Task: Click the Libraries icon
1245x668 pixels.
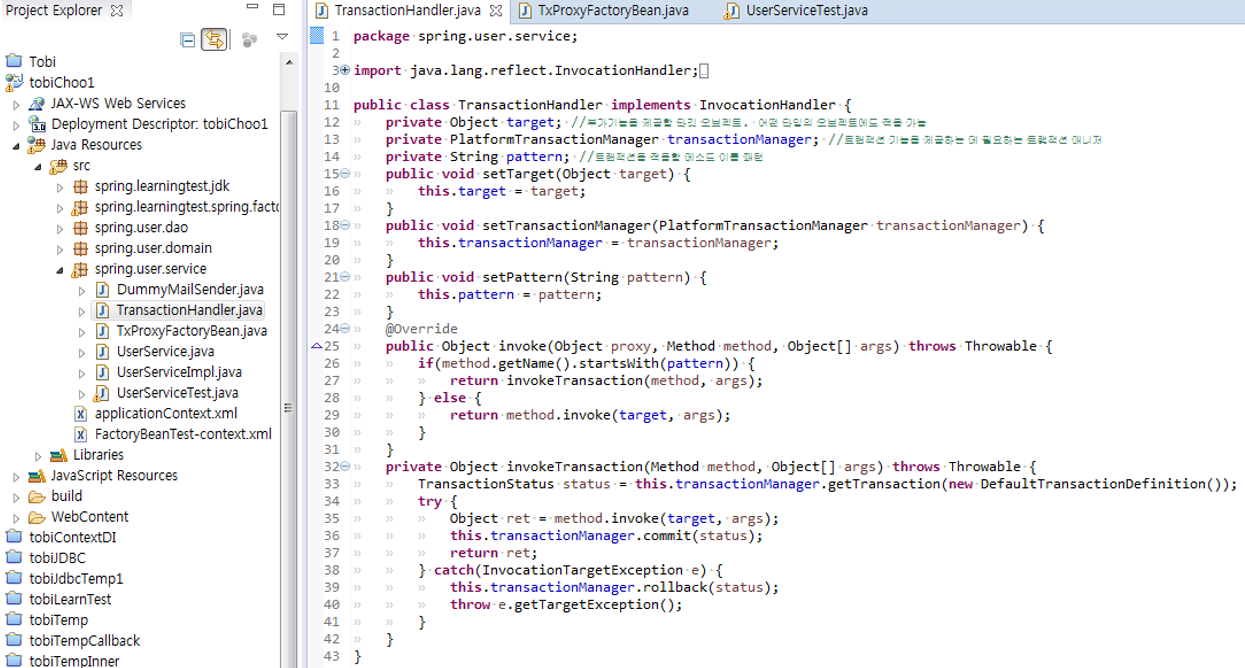Action: (x=59, y=456)
